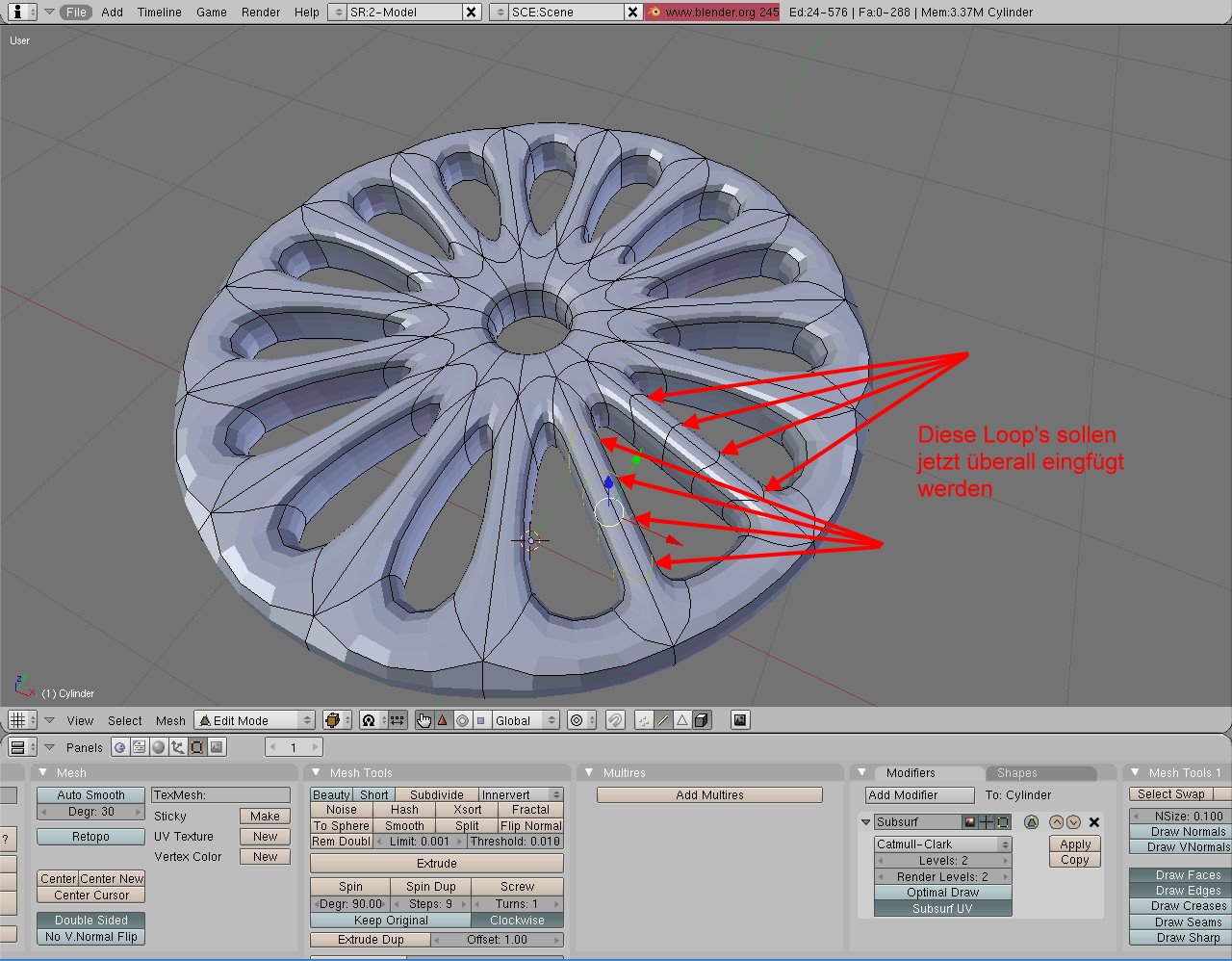Viewport: 1232px width, 961px height.
Task: Open the Editing context panel icon
Action: pos(197,747)
